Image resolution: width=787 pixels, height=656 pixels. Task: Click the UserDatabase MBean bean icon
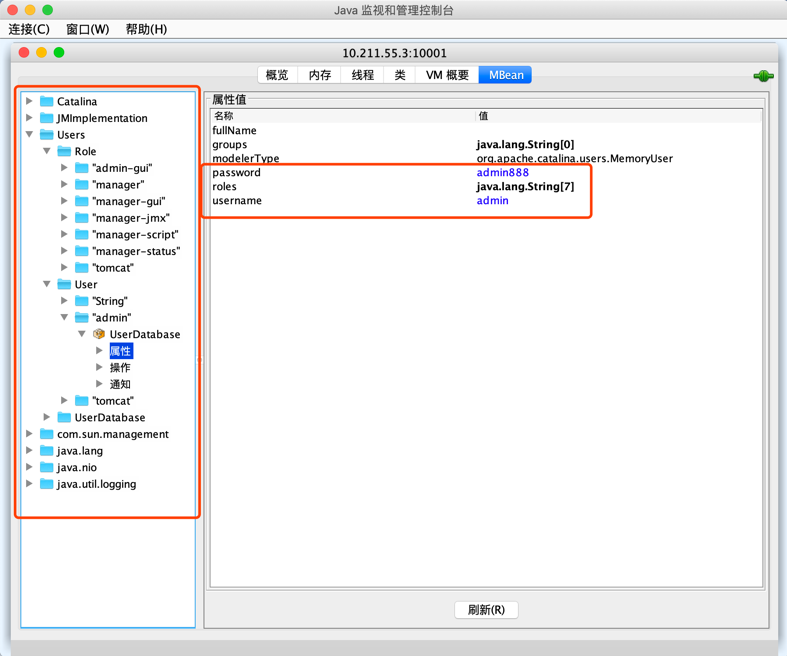tap(99, 334)
